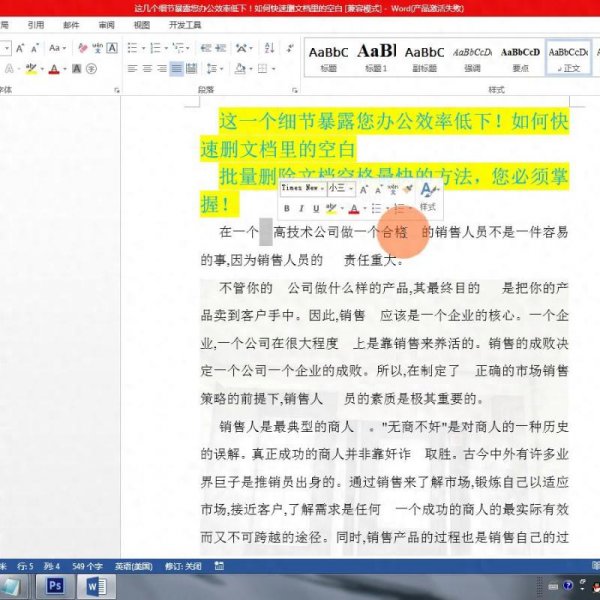Apply the 副标题 subtitle style

point(425,57)
